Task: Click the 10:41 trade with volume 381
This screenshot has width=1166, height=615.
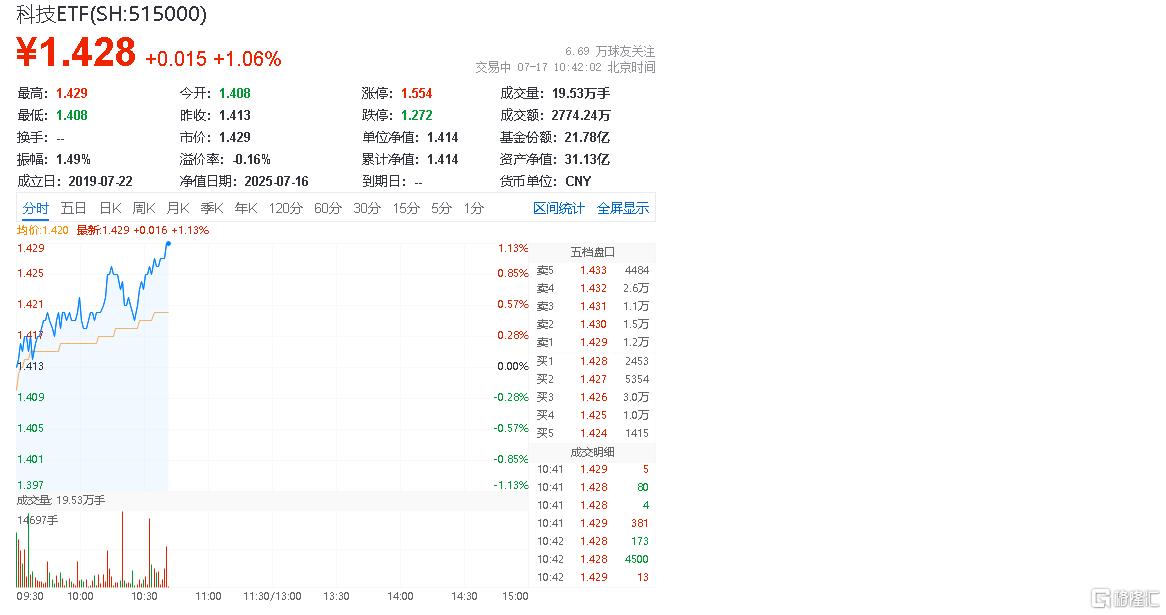Action: click(593, 523)
